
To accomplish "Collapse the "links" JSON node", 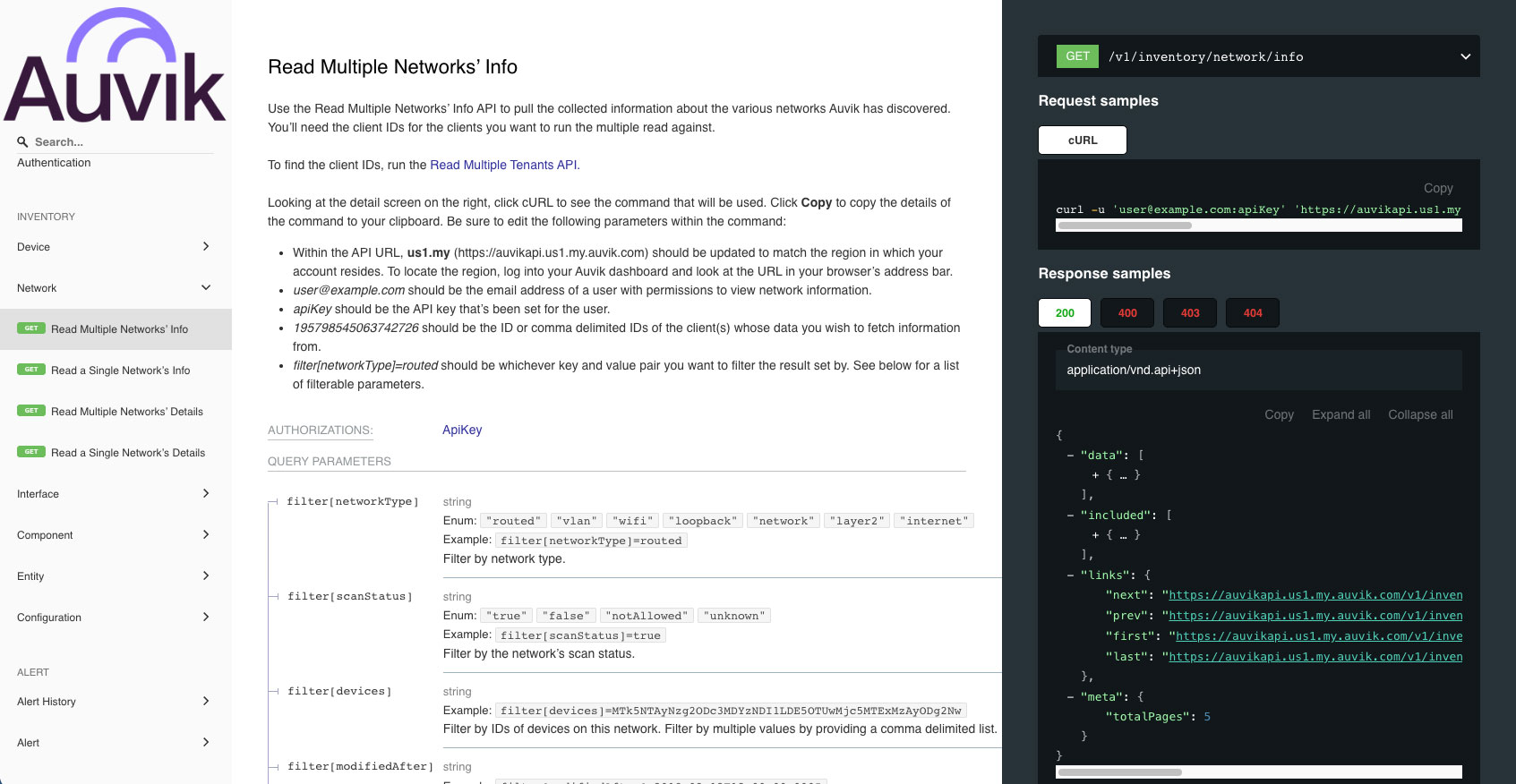I will pos(1070,575).
